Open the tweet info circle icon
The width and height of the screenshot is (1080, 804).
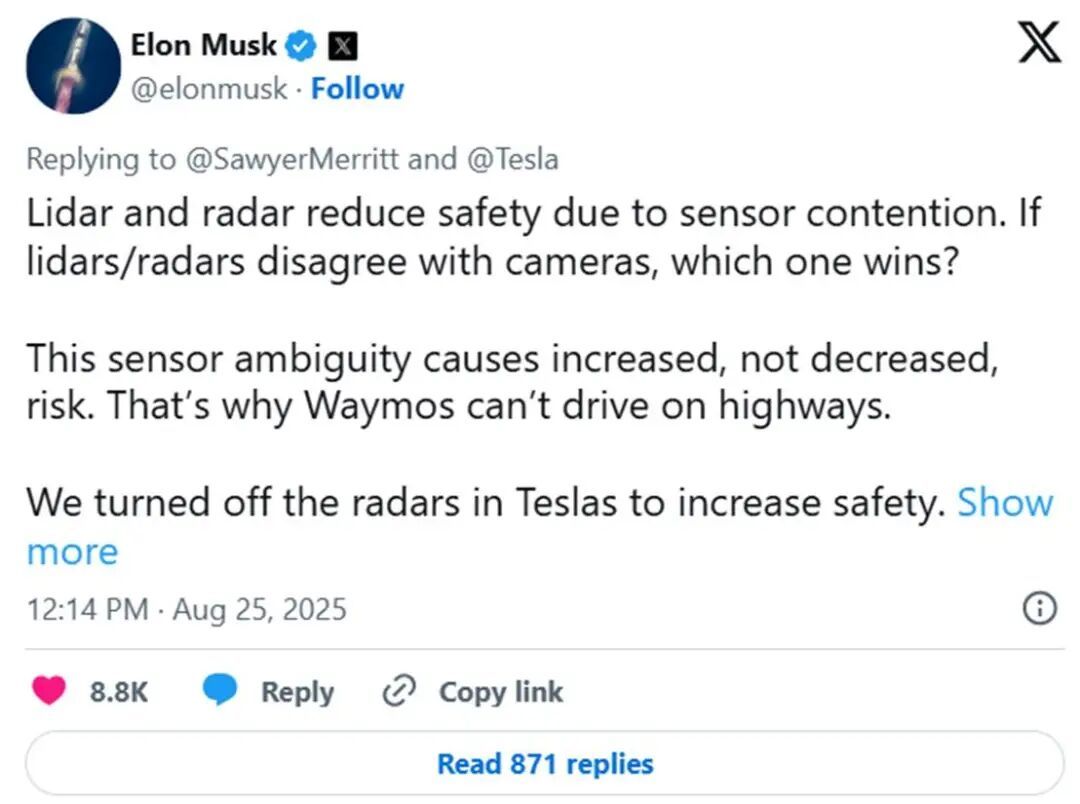(x=1041, y=608)
